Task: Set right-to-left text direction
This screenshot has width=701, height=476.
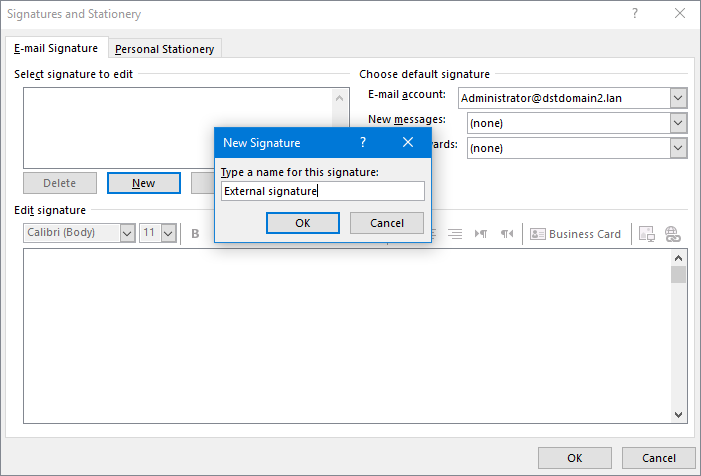Action: 507,234
